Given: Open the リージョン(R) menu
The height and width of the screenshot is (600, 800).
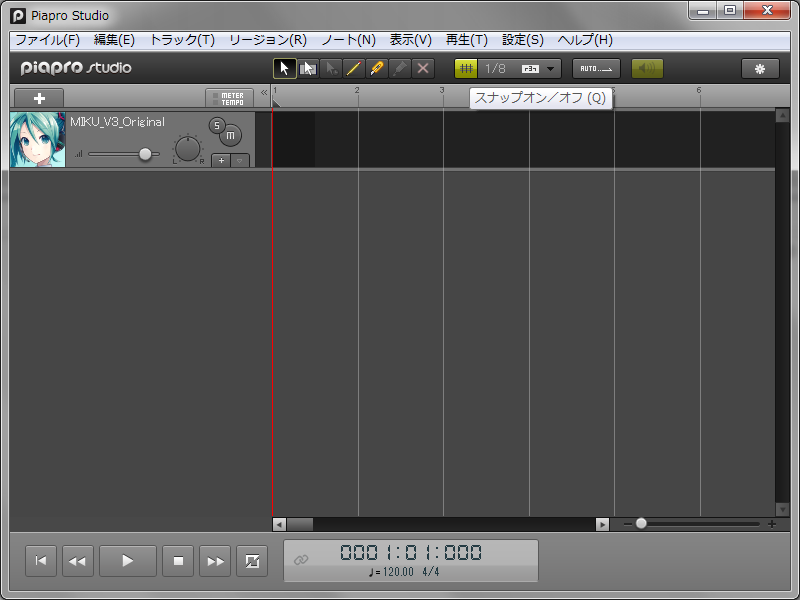Looking at the screenshot, I should pos(268,40).
